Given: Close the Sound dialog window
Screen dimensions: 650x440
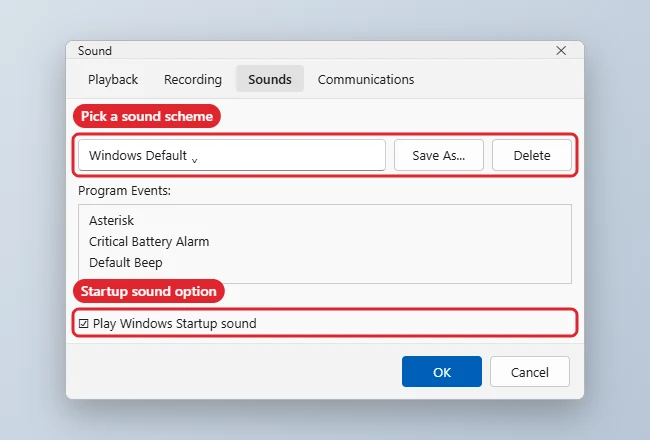Looking at the screenshot, I should coord(561,51).
